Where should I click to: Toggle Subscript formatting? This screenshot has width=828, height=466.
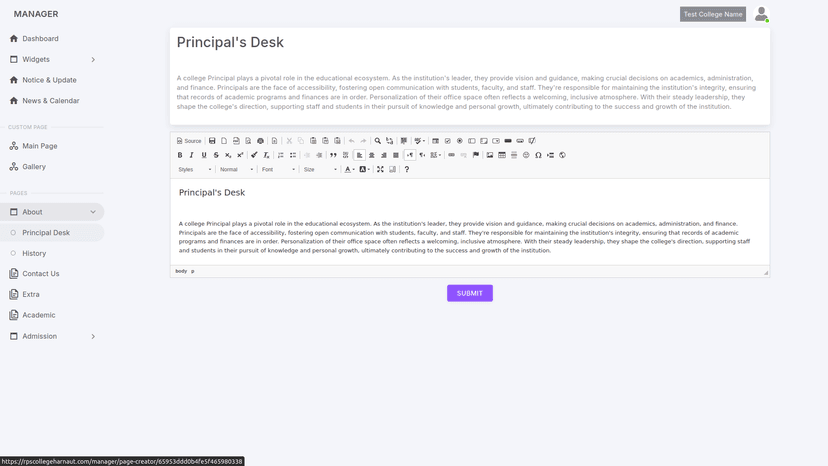228,155
